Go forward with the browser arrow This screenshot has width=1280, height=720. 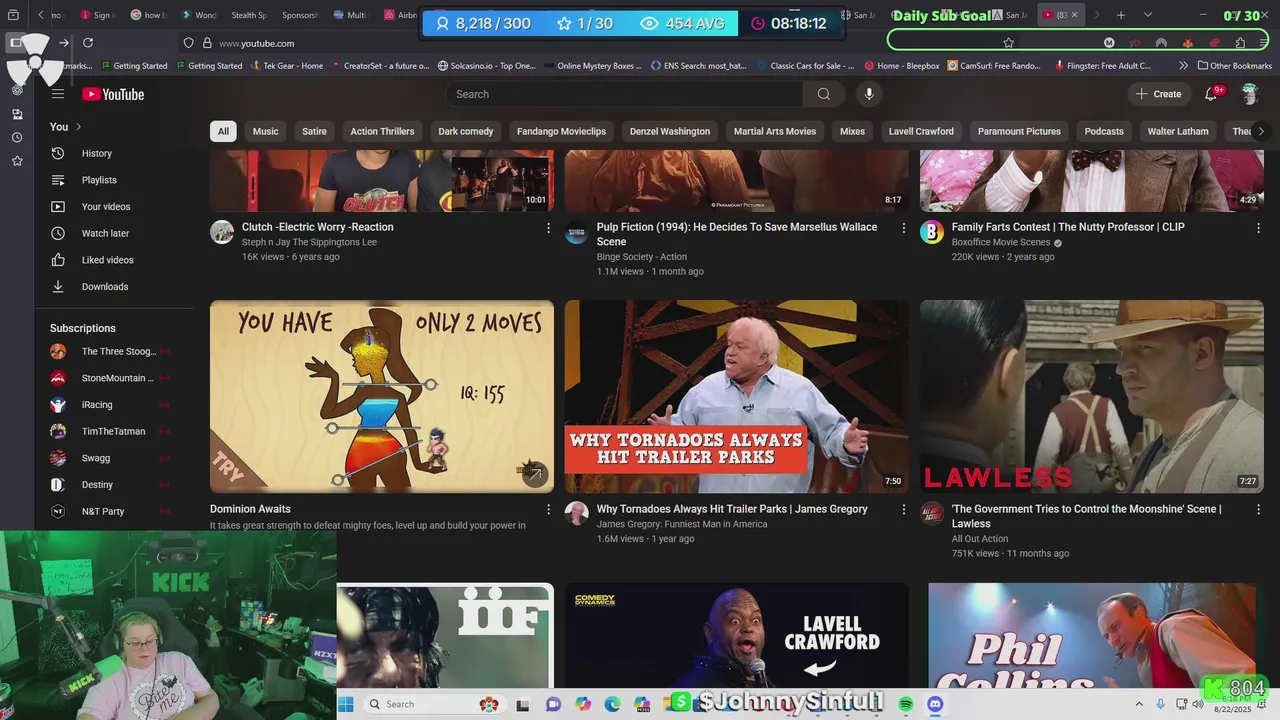coord(64,43)
